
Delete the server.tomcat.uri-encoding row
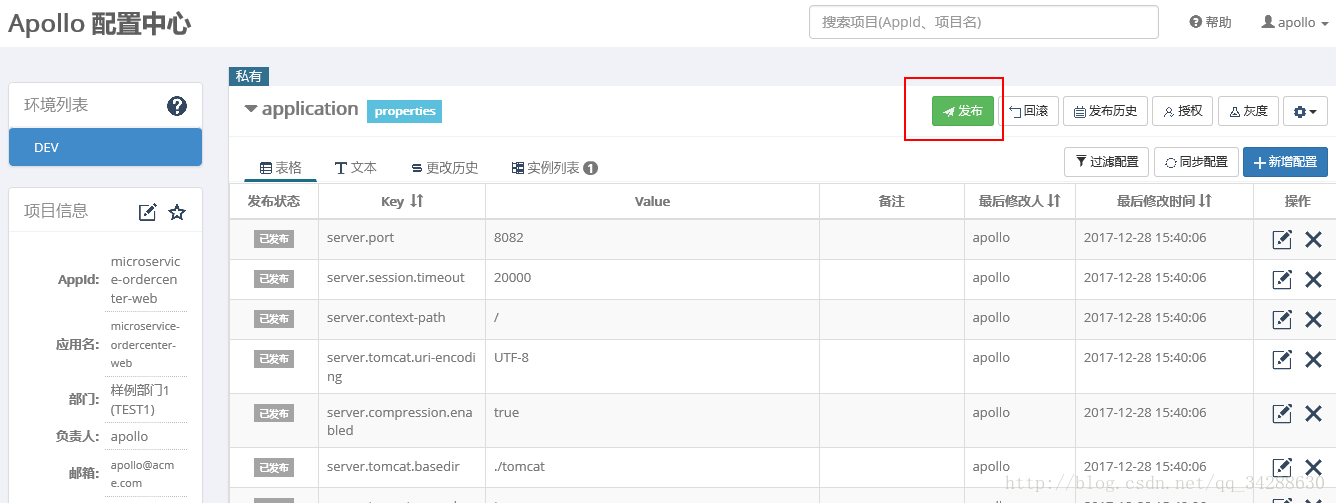coord(1313,359)
